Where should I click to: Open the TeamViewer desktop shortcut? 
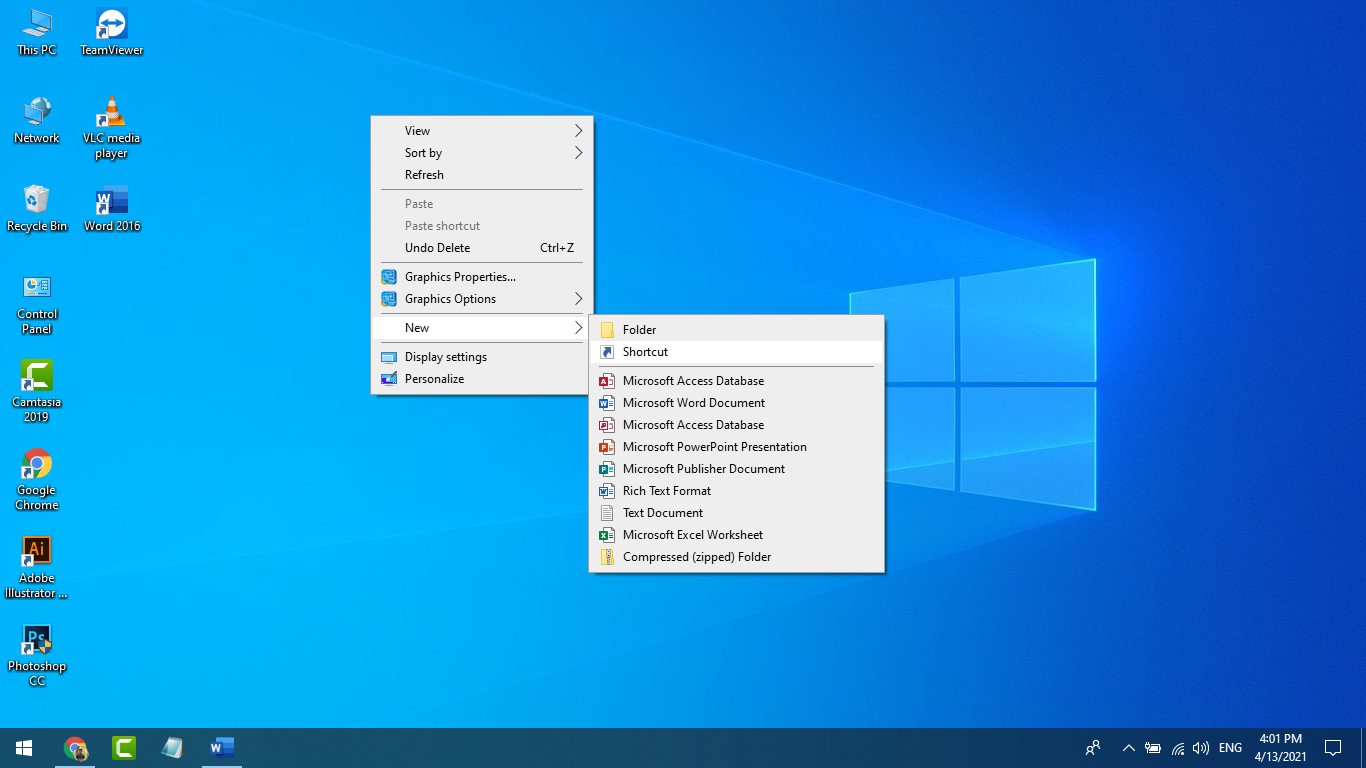tap(111, 30)
